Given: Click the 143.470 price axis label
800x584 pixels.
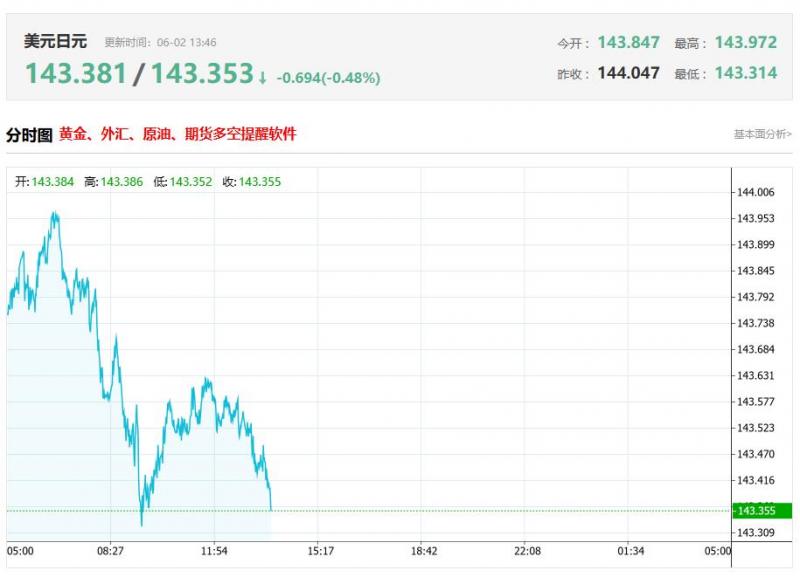Looking at the screenshot, I should tap(756, 454).
